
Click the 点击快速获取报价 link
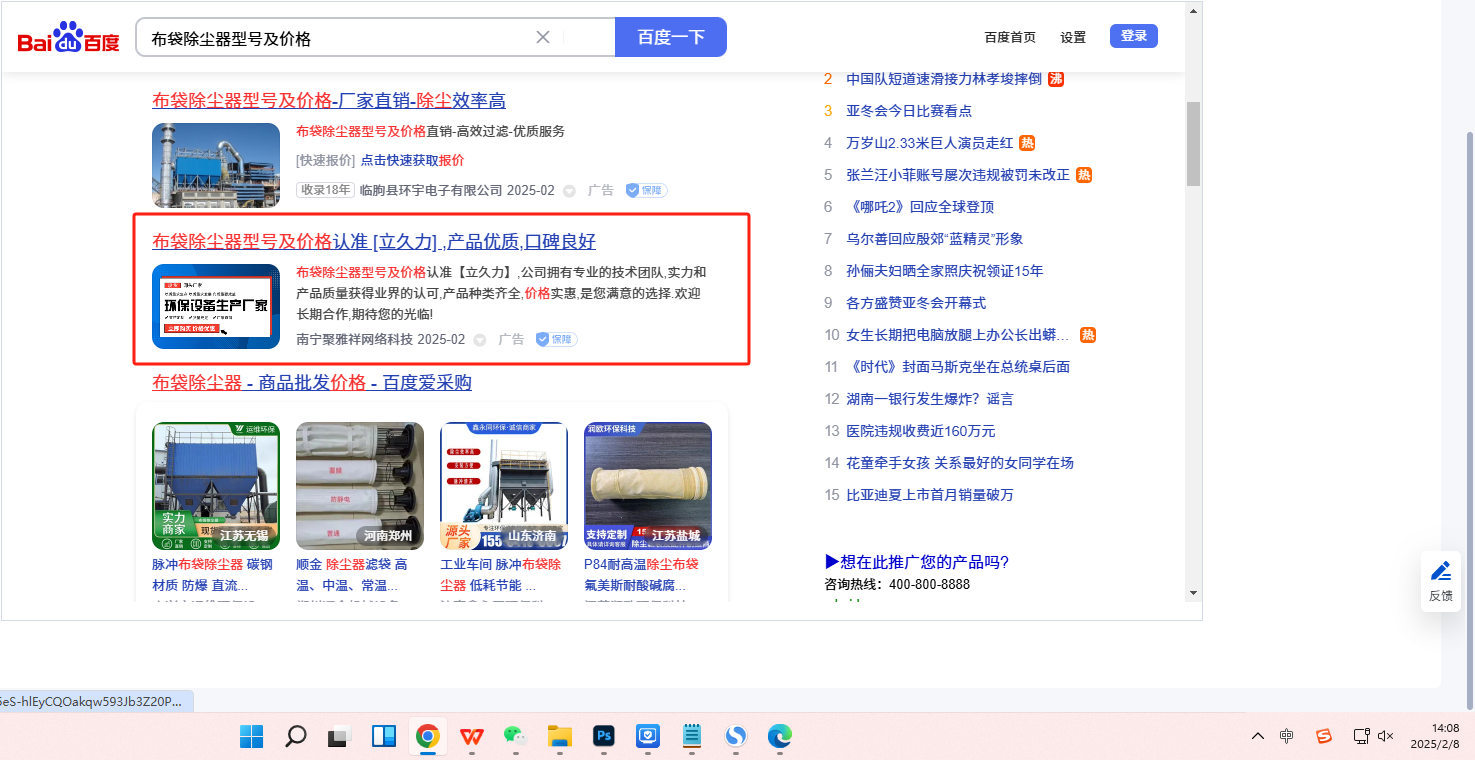tap(412, 160)
